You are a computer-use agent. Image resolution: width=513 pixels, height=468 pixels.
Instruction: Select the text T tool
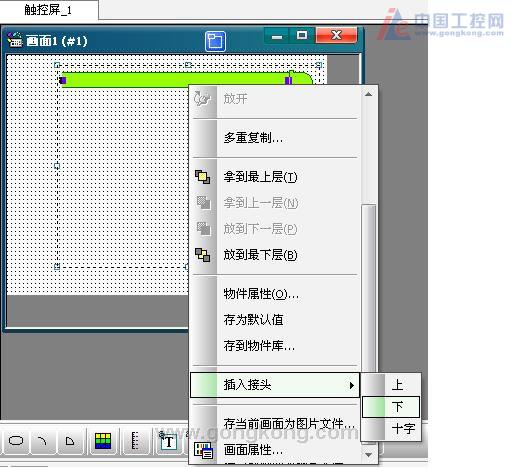click(168, 441)
